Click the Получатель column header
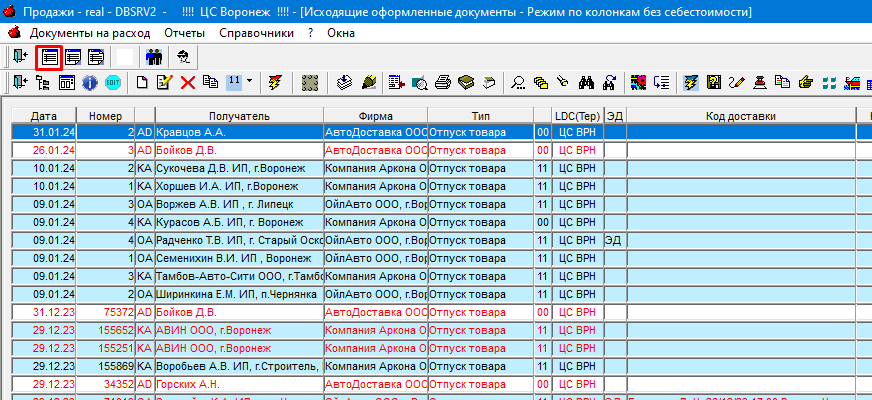872x400 pixels. coord(240,116)
